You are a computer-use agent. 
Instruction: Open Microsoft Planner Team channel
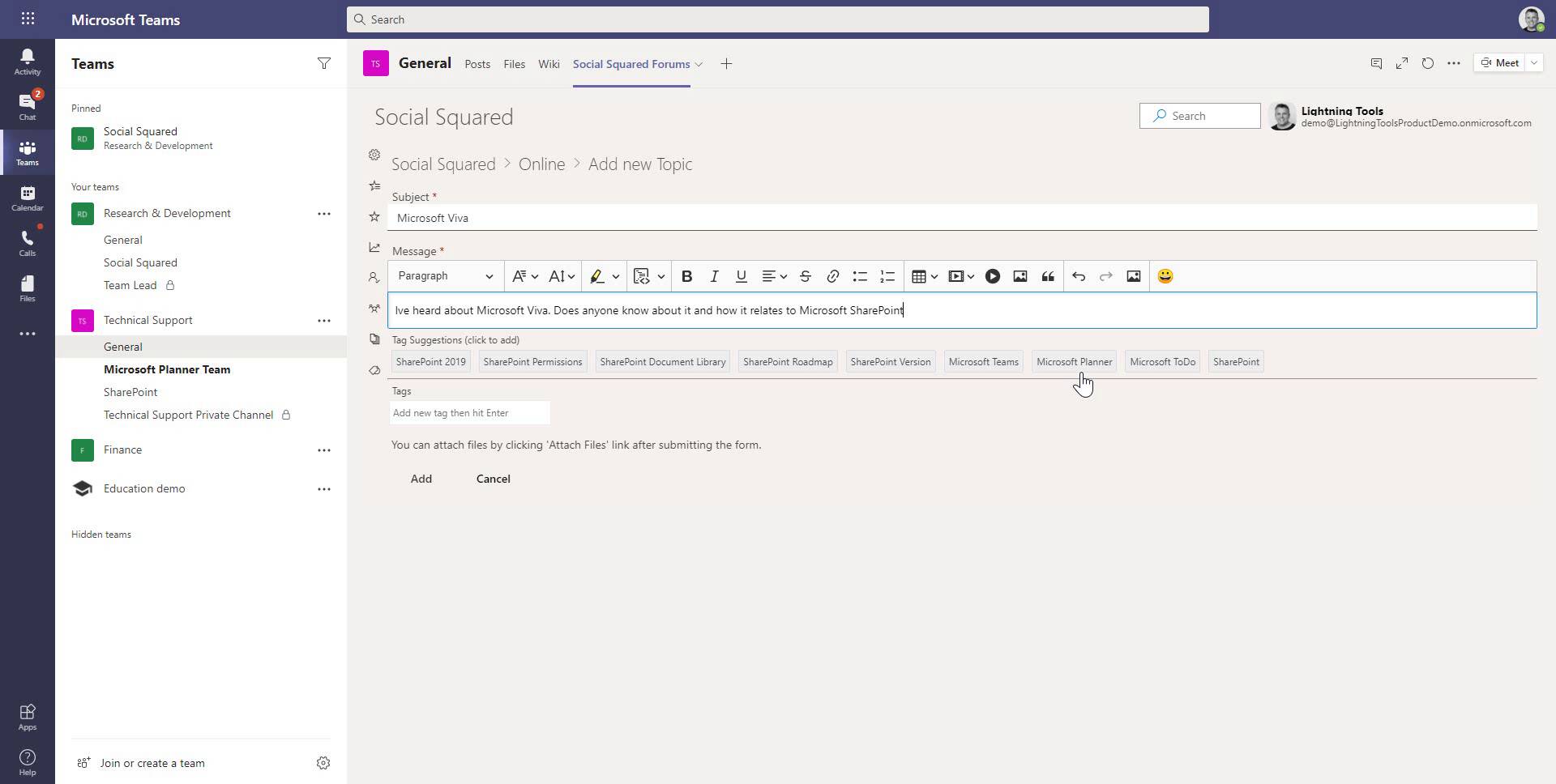pyautogui.click(x=167, y=369)
